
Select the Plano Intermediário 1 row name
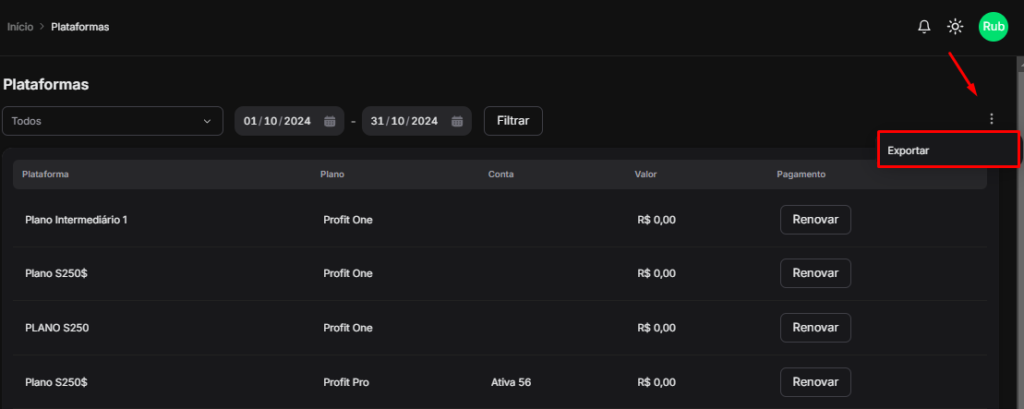(76, 220)
